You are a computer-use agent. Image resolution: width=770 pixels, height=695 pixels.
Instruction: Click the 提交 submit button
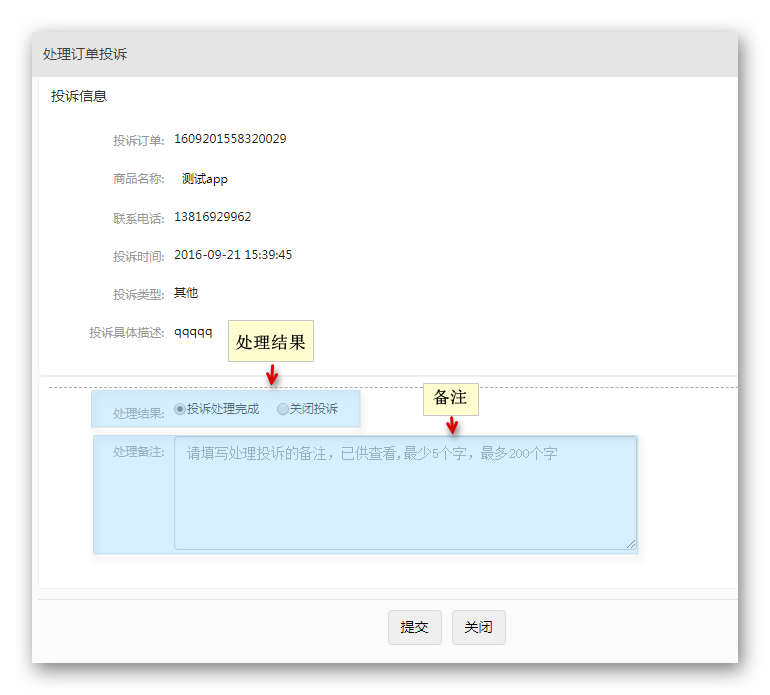[414, 627]
